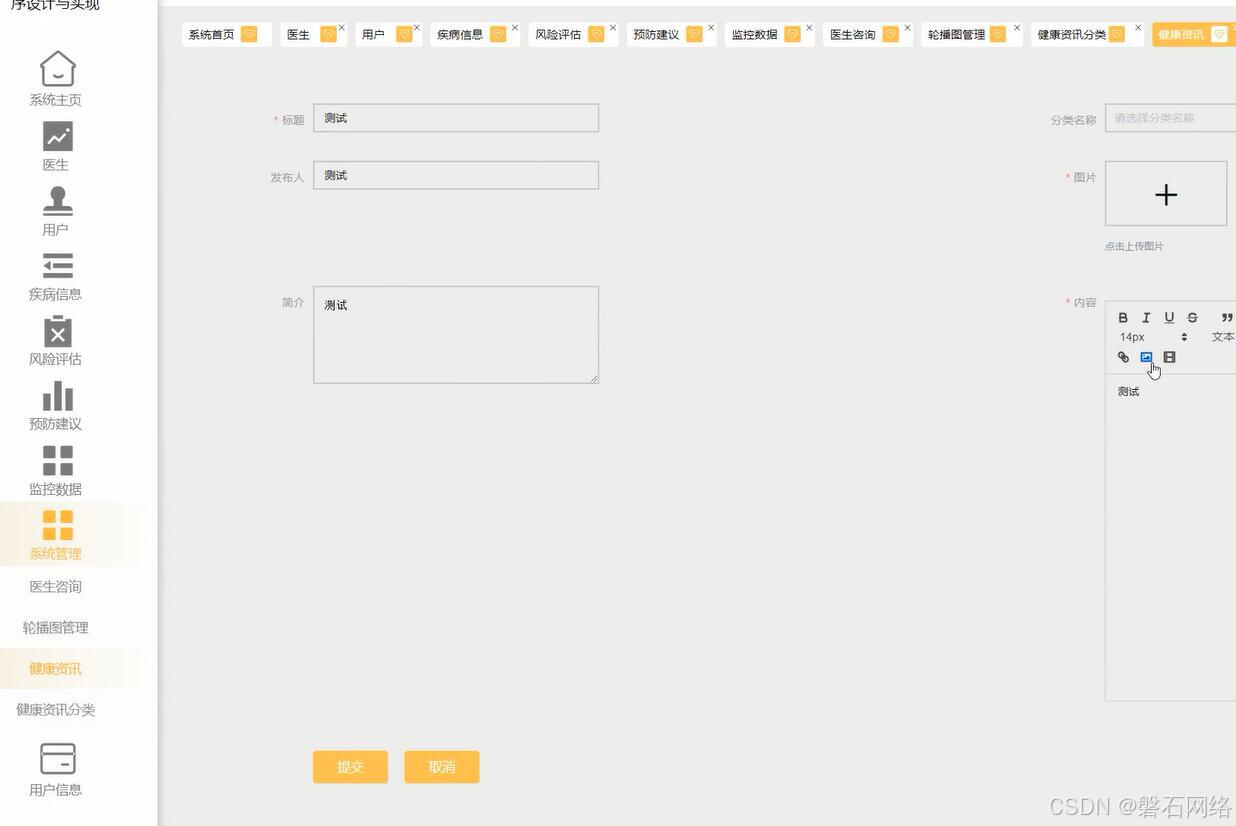Switch to the 系统首页 tab
1236x826 pixels.
point(226,34)
